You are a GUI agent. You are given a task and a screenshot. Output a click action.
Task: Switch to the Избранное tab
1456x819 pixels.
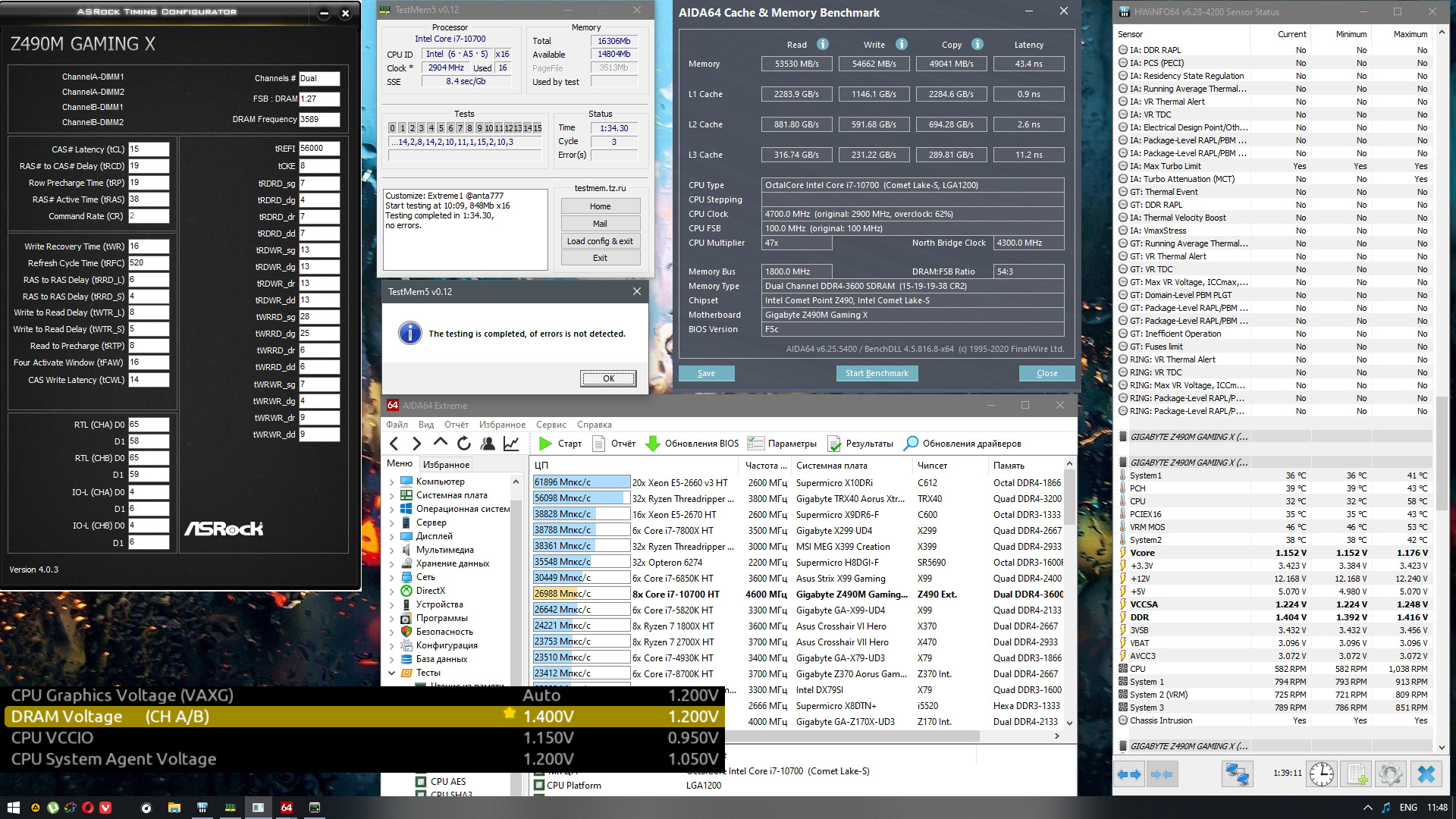click(446, 465)
